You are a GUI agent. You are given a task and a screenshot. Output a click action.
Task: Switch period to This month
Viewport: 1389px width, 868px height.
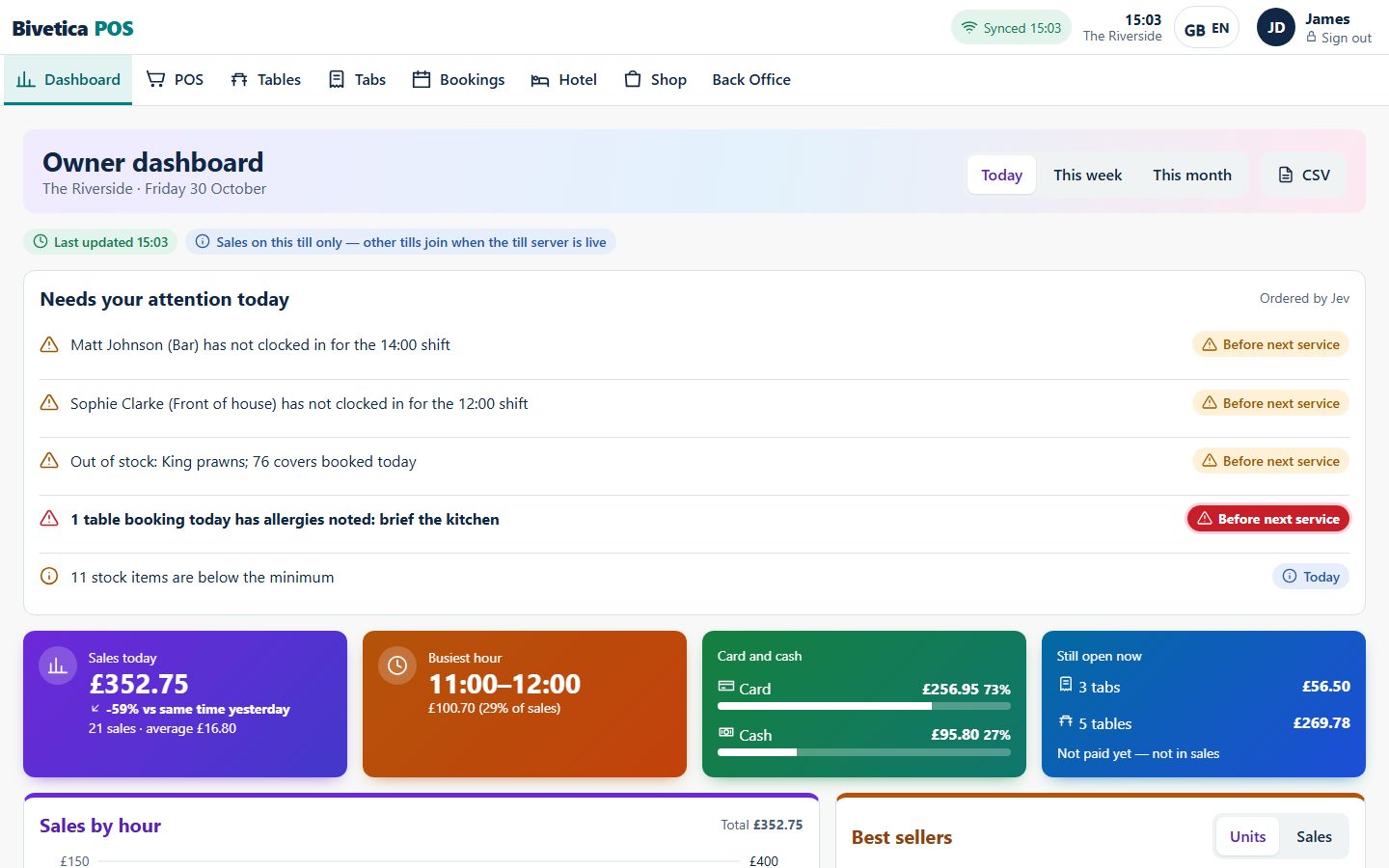[1192, 175]
